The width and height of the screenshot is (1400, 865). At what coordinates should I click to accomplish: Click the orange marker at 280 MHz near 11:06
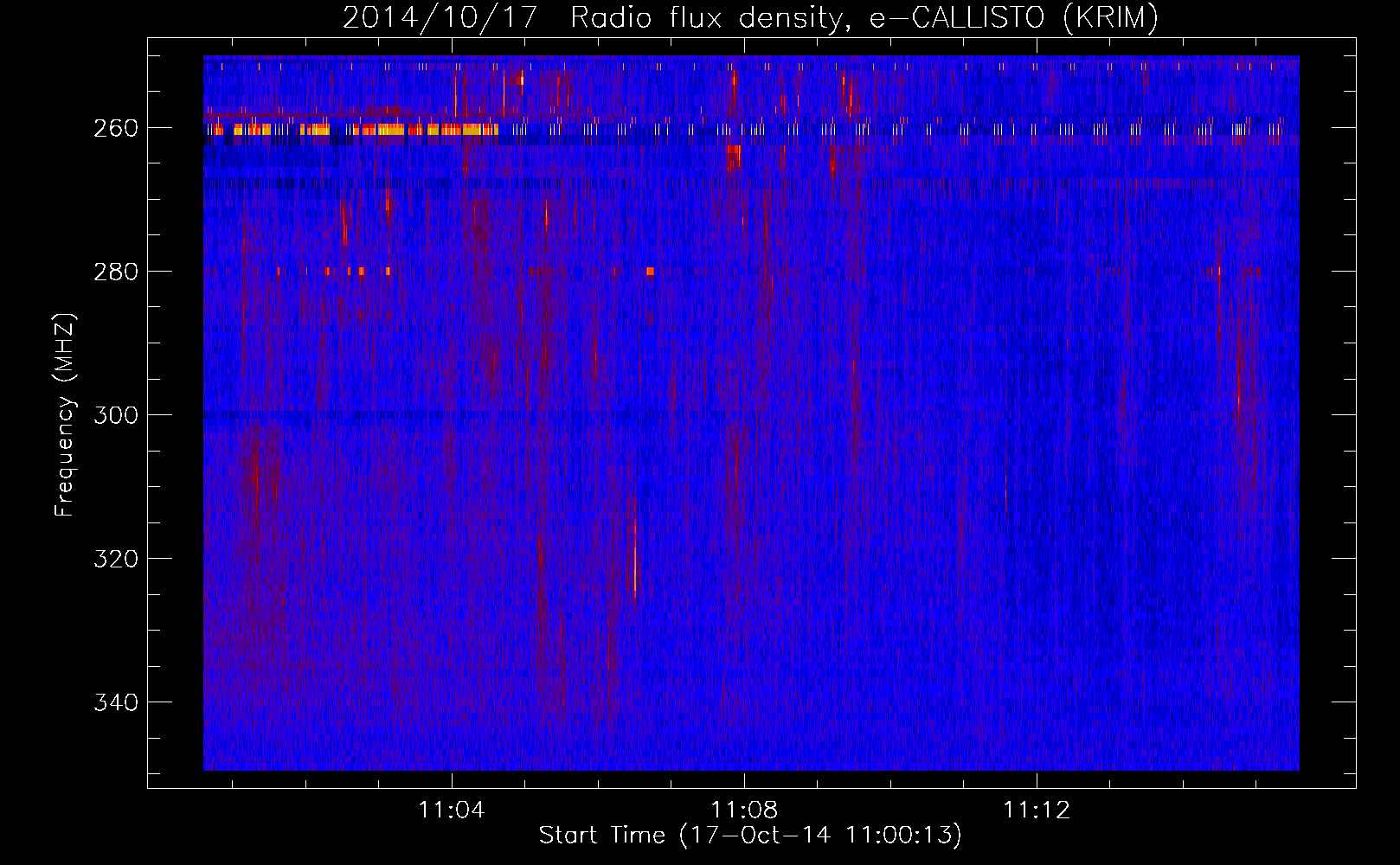click(x=650, y=272)
